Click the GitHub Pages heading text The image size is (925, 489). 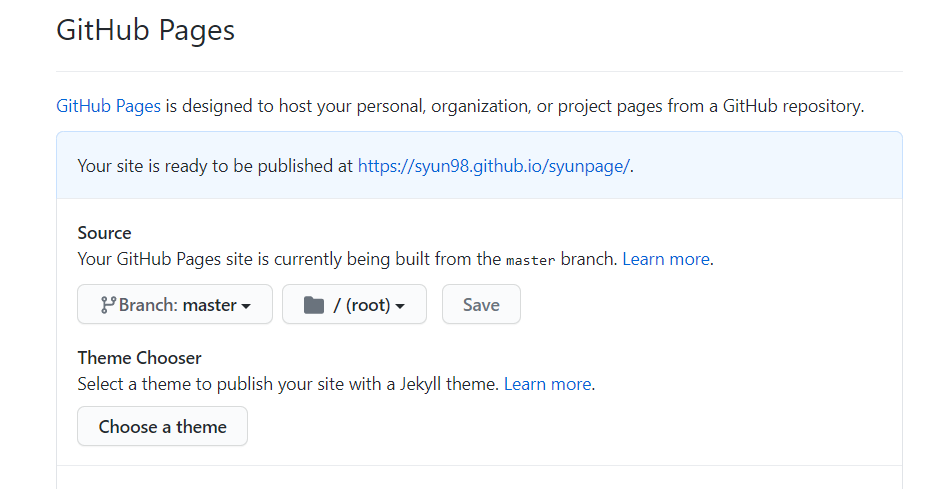145,30
